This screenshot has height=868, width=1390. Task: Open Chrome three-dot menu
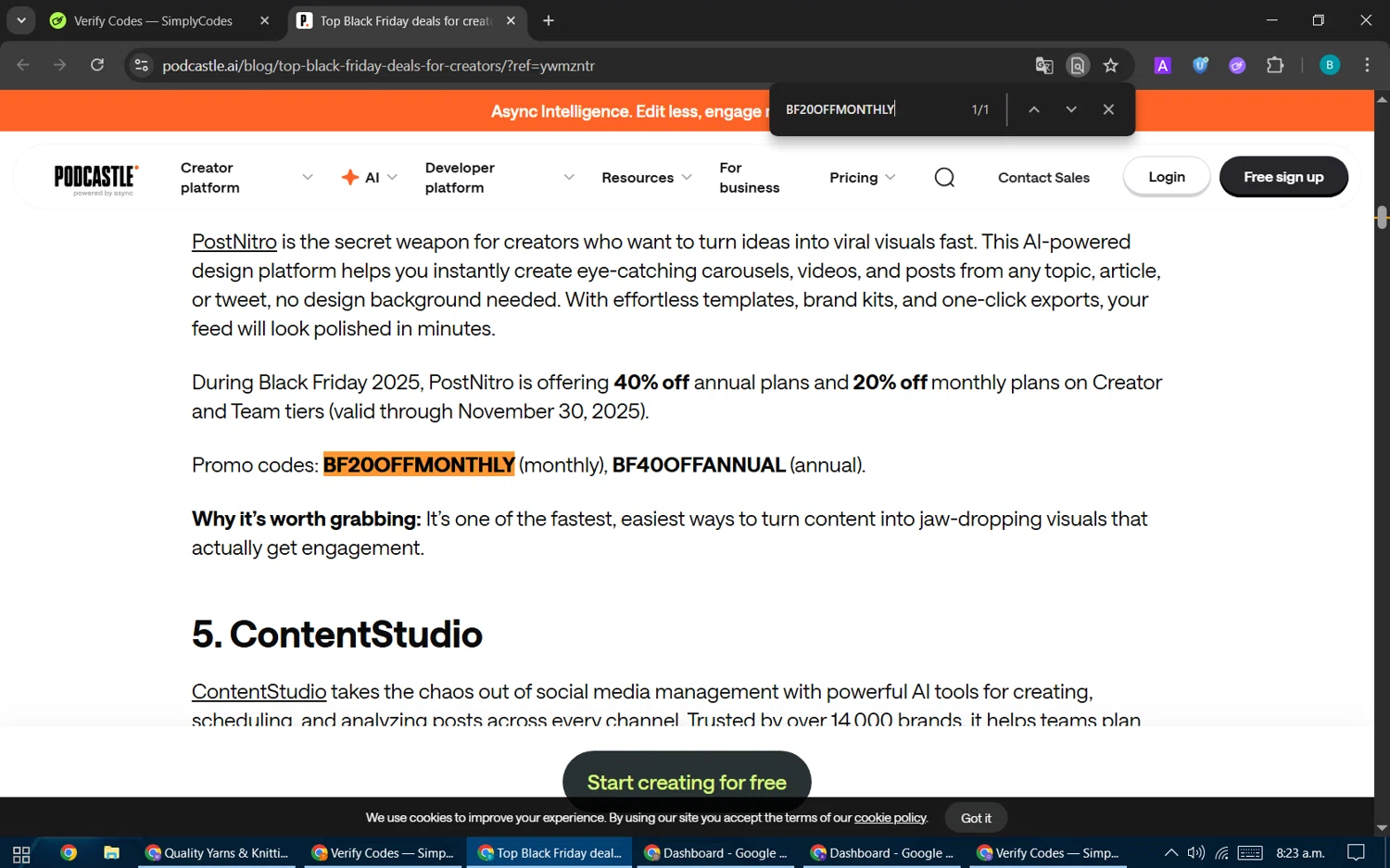[1368, 65]
